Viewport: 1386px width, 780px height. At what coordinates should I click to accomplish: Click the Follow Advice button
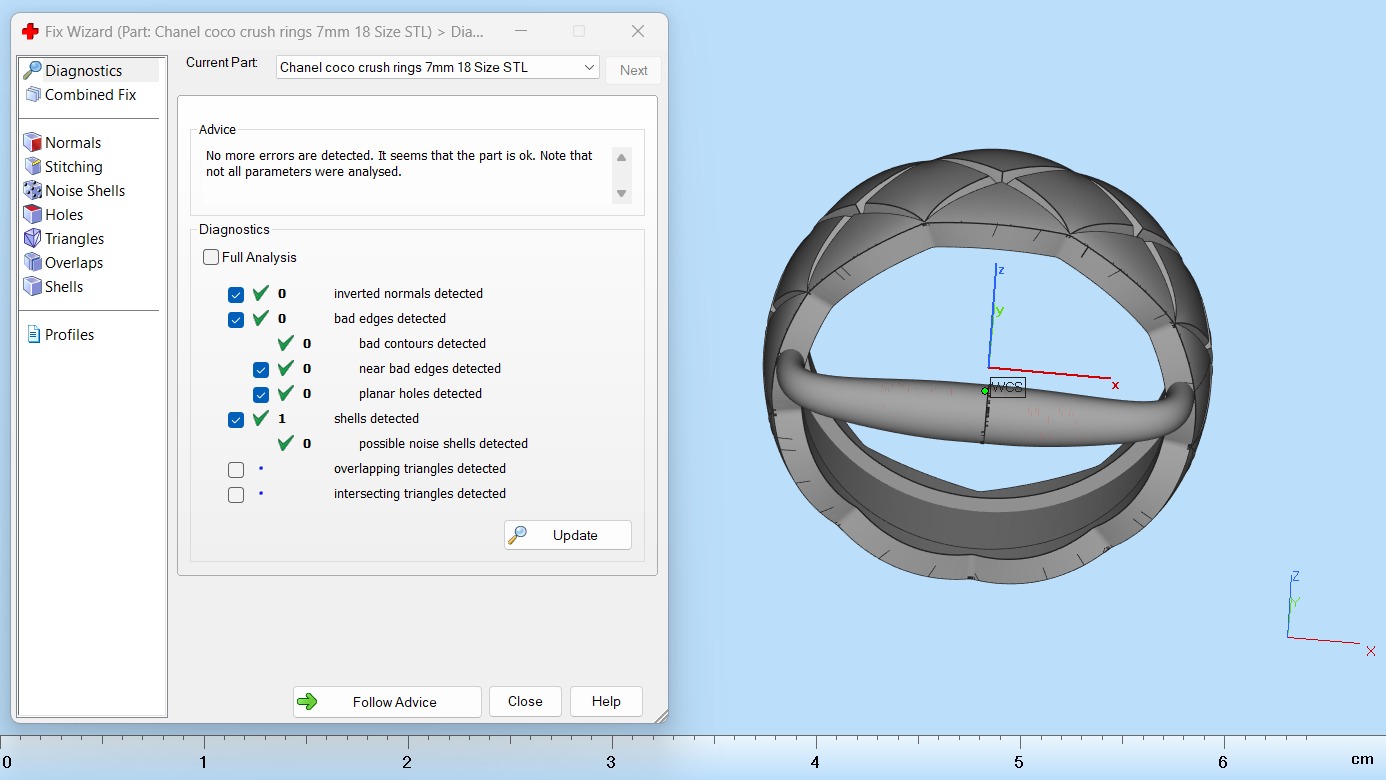(387, 702)
